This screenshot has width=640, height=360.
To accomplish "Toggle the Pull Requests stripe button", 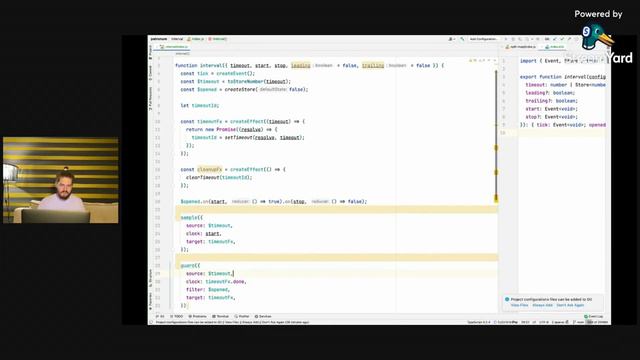I will coord(150,98).
